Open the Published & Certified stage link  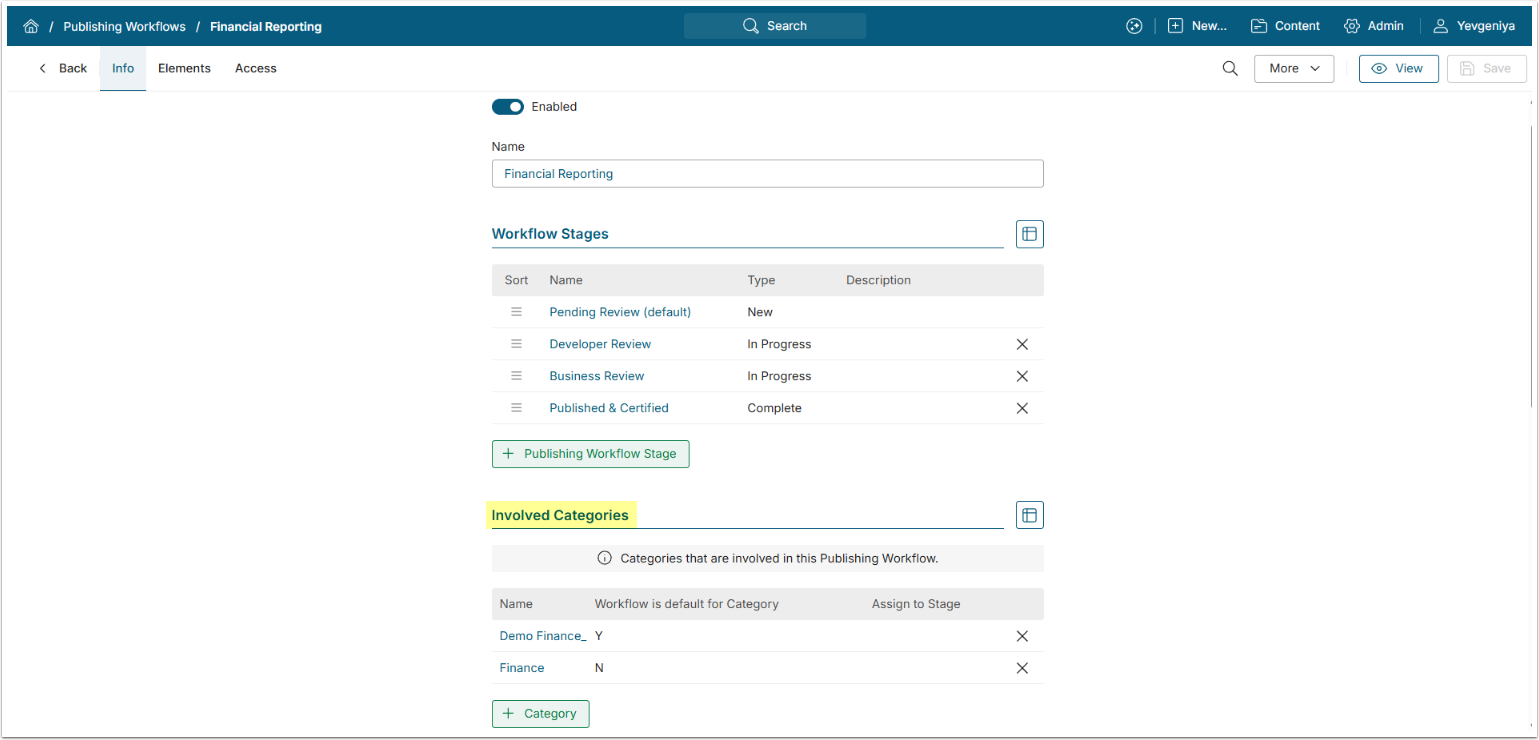[x=609, y=408]
